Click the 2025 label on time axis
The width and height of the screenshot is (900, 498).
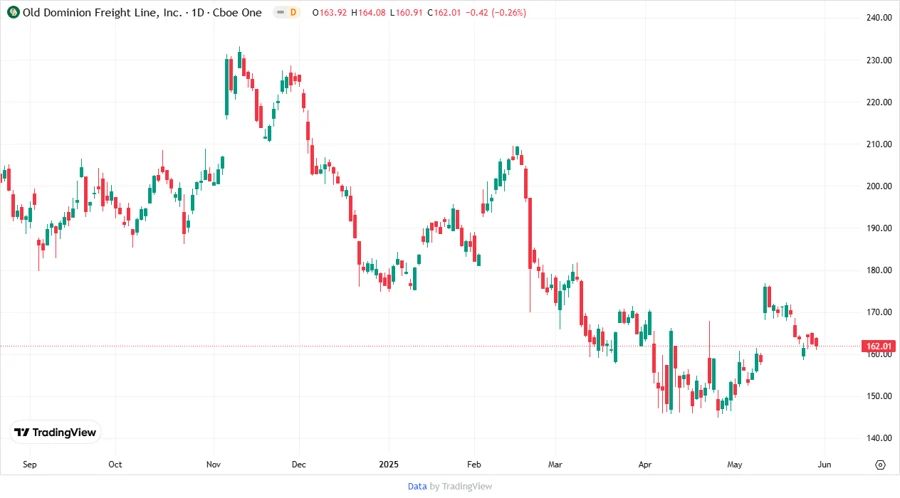click(x=389, y=464)
